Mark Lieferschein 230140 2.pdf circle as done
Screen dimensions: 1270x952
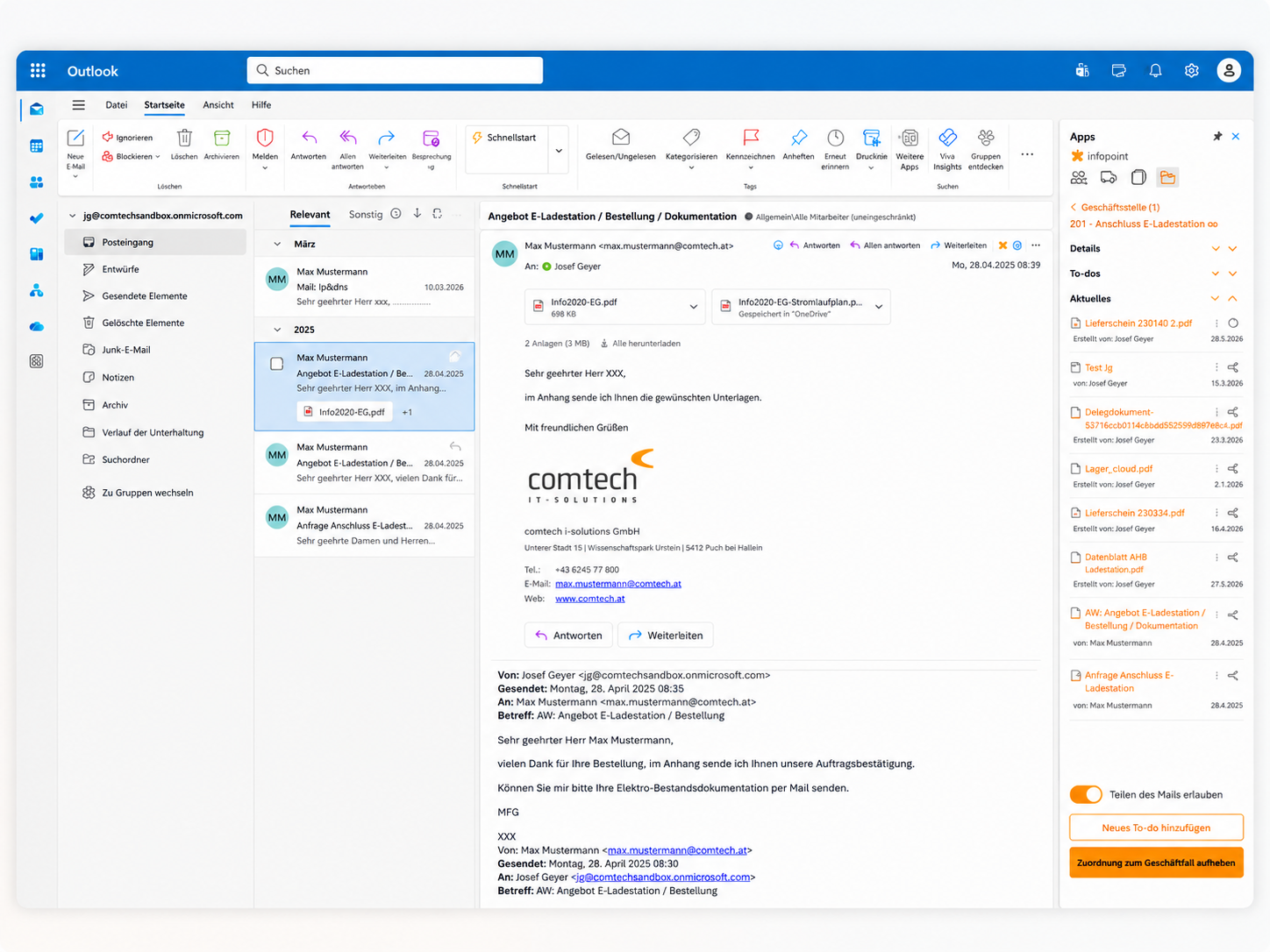[x=1233, y=323]
